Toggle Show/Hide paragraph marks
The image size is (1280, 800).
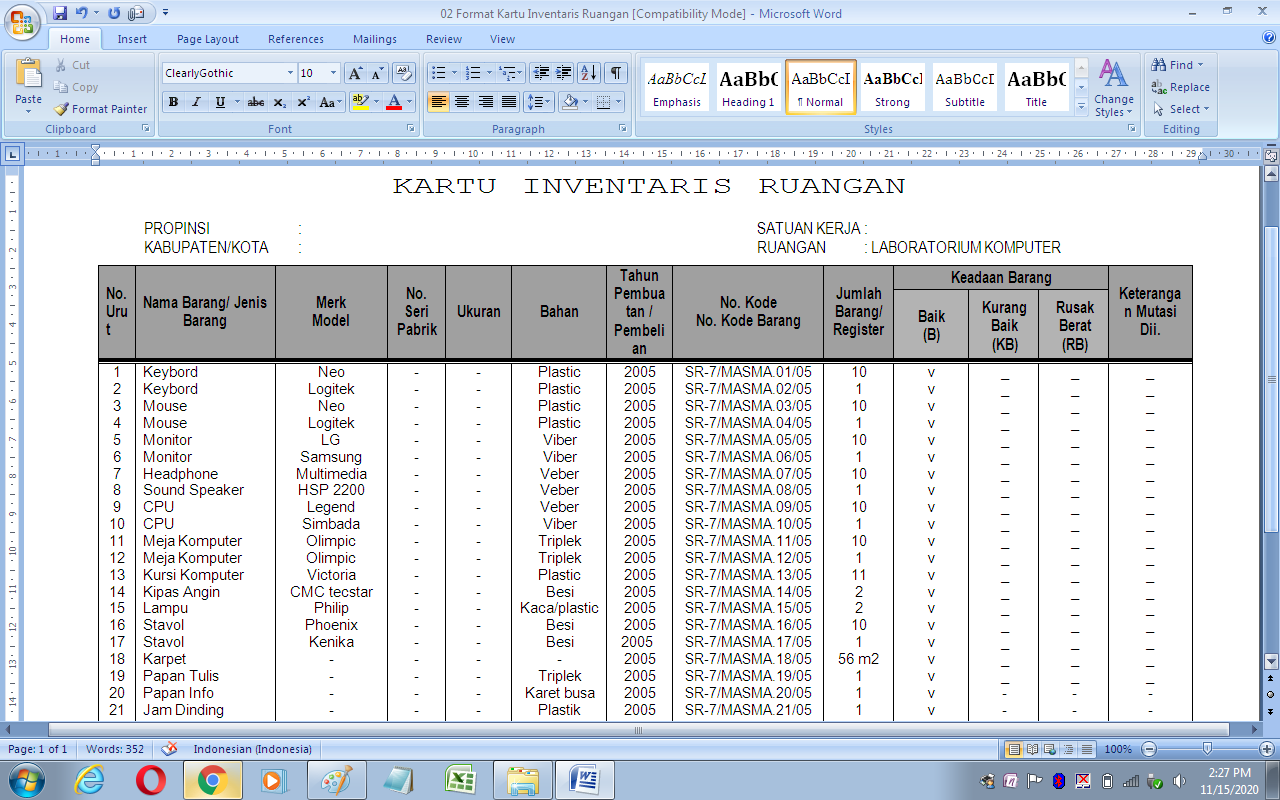tap(616, 73)
